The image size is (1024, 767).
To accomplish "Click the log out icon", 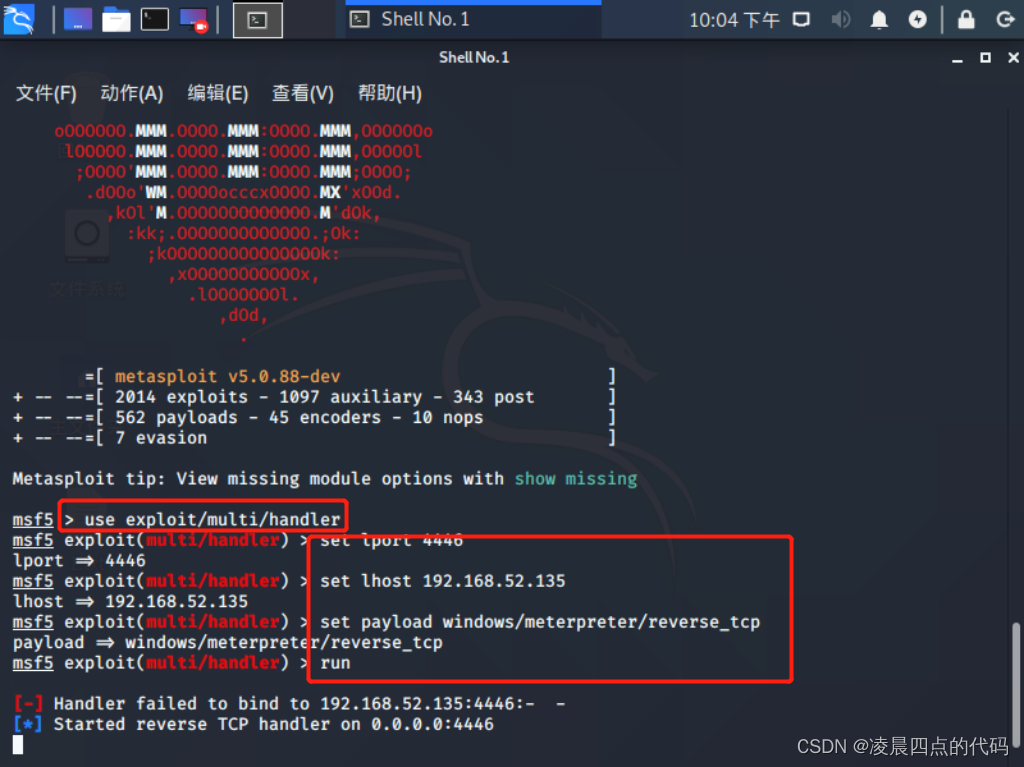I will 1005,20.
